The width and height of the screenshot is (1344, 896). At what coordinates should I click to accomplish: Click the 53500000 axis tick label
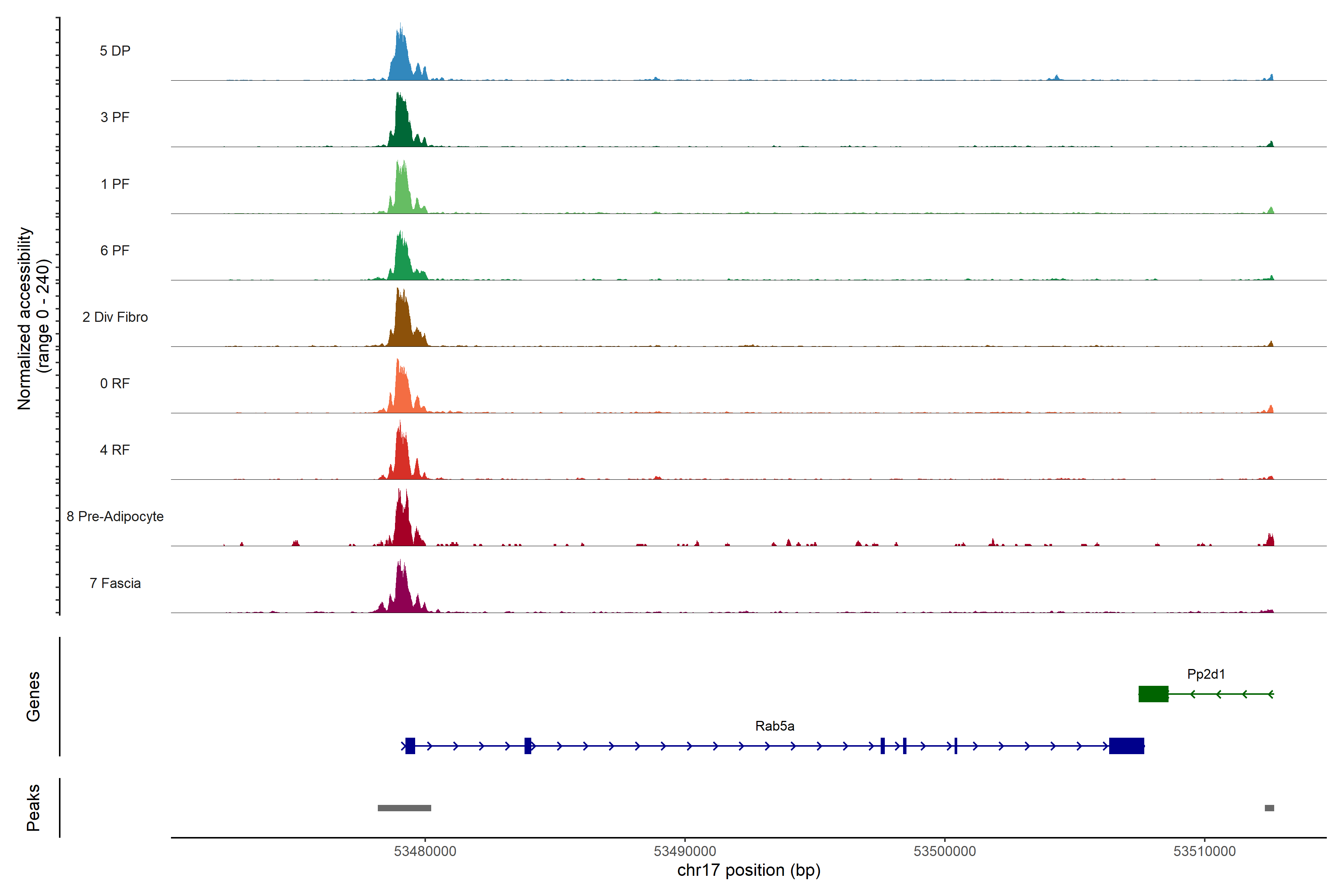click(945, 852)
